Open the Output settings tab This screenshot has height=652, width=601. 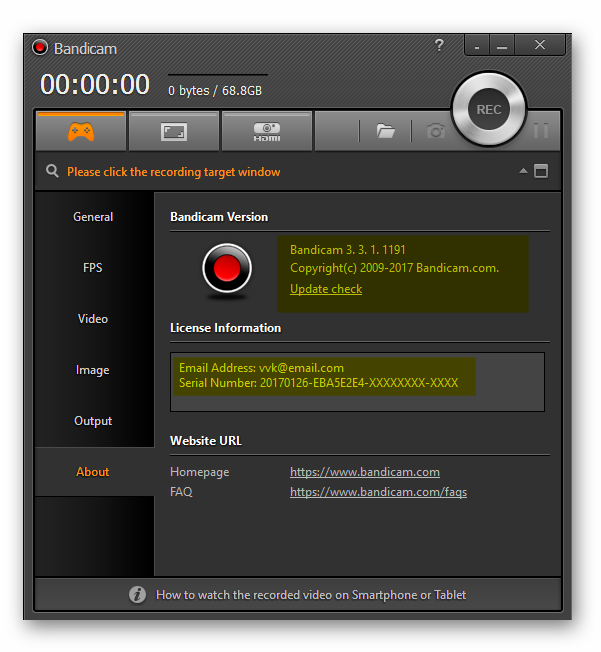(93, 421)
